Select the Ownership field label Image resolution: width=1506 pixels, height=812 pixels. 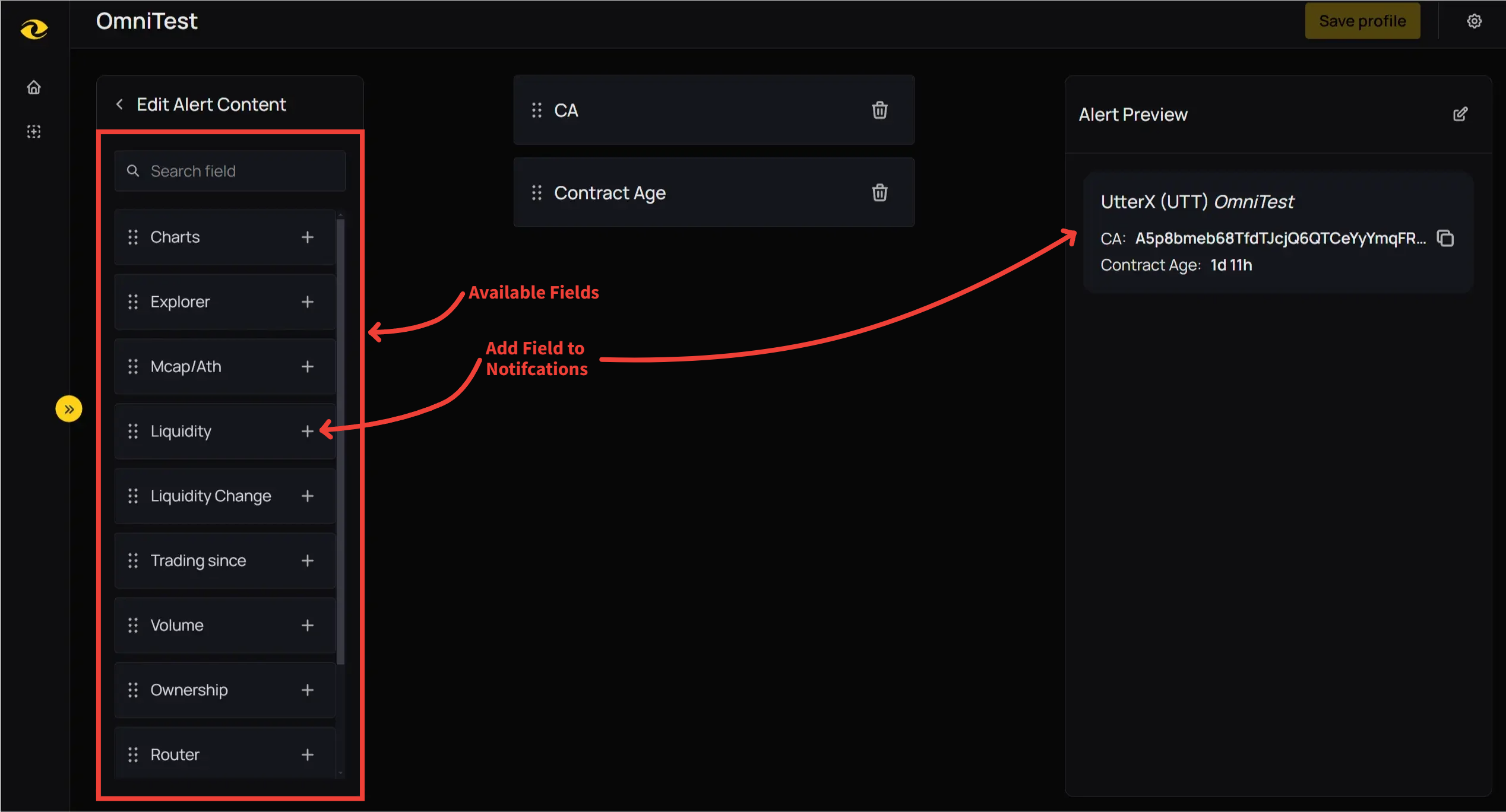tap(189, 690)
